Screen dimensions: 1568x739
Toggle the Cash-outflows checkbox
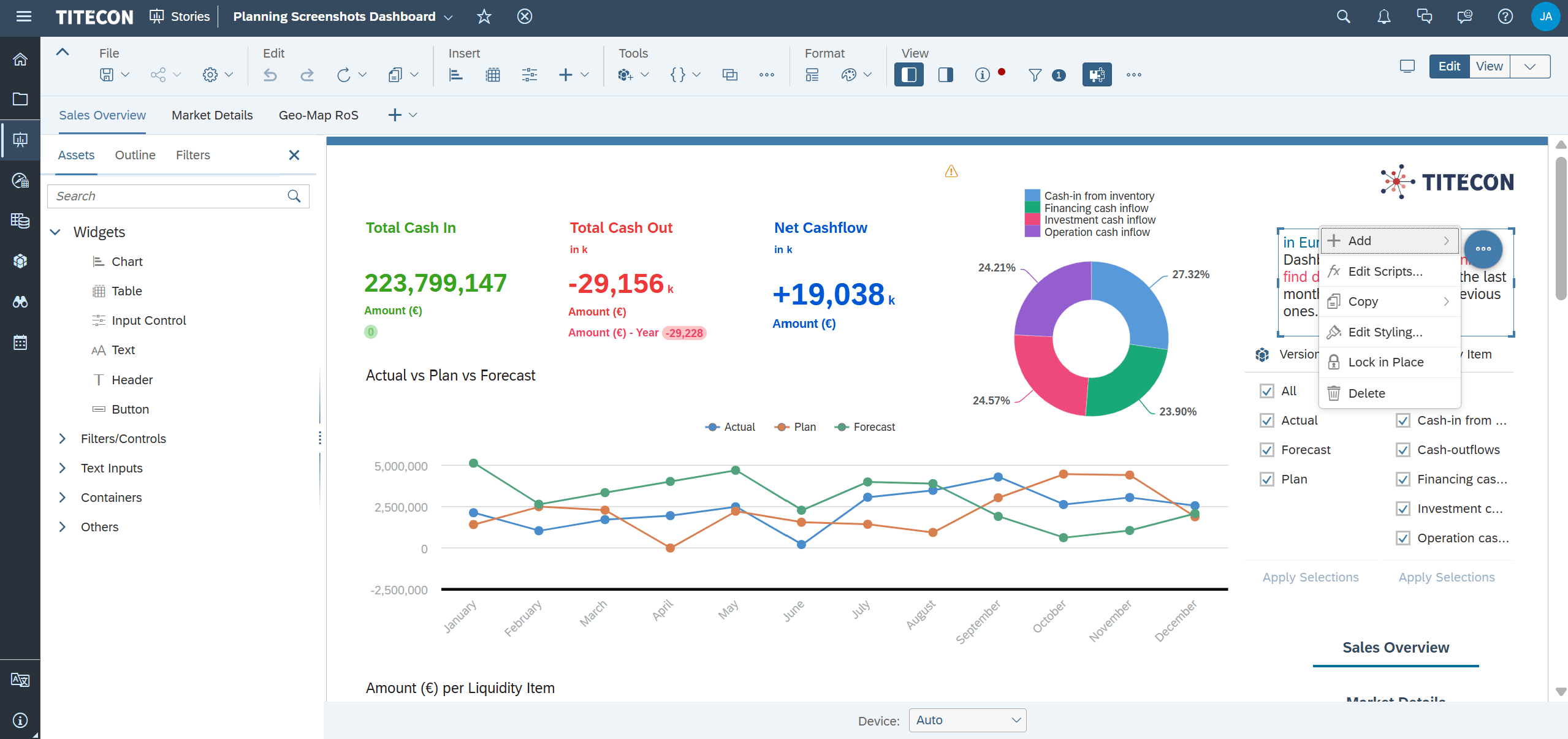point(1402,450)
